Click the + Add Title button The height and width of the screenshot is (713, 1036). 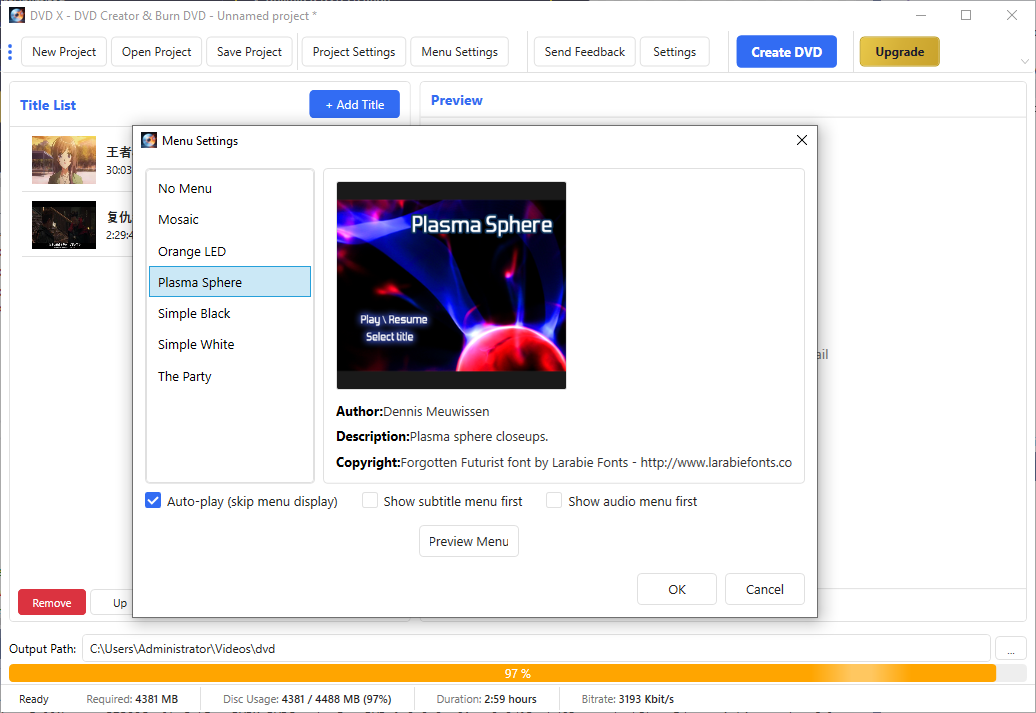pos(355,104)
